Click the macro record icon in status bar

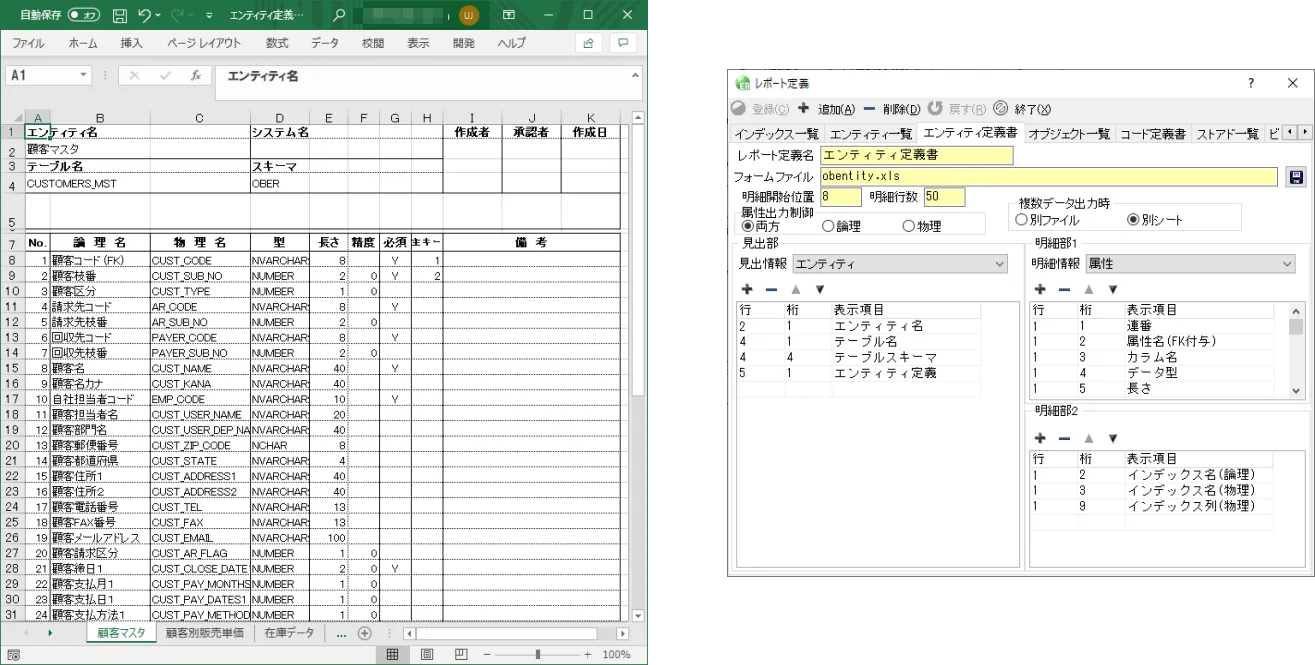click(x=13, y=654)
